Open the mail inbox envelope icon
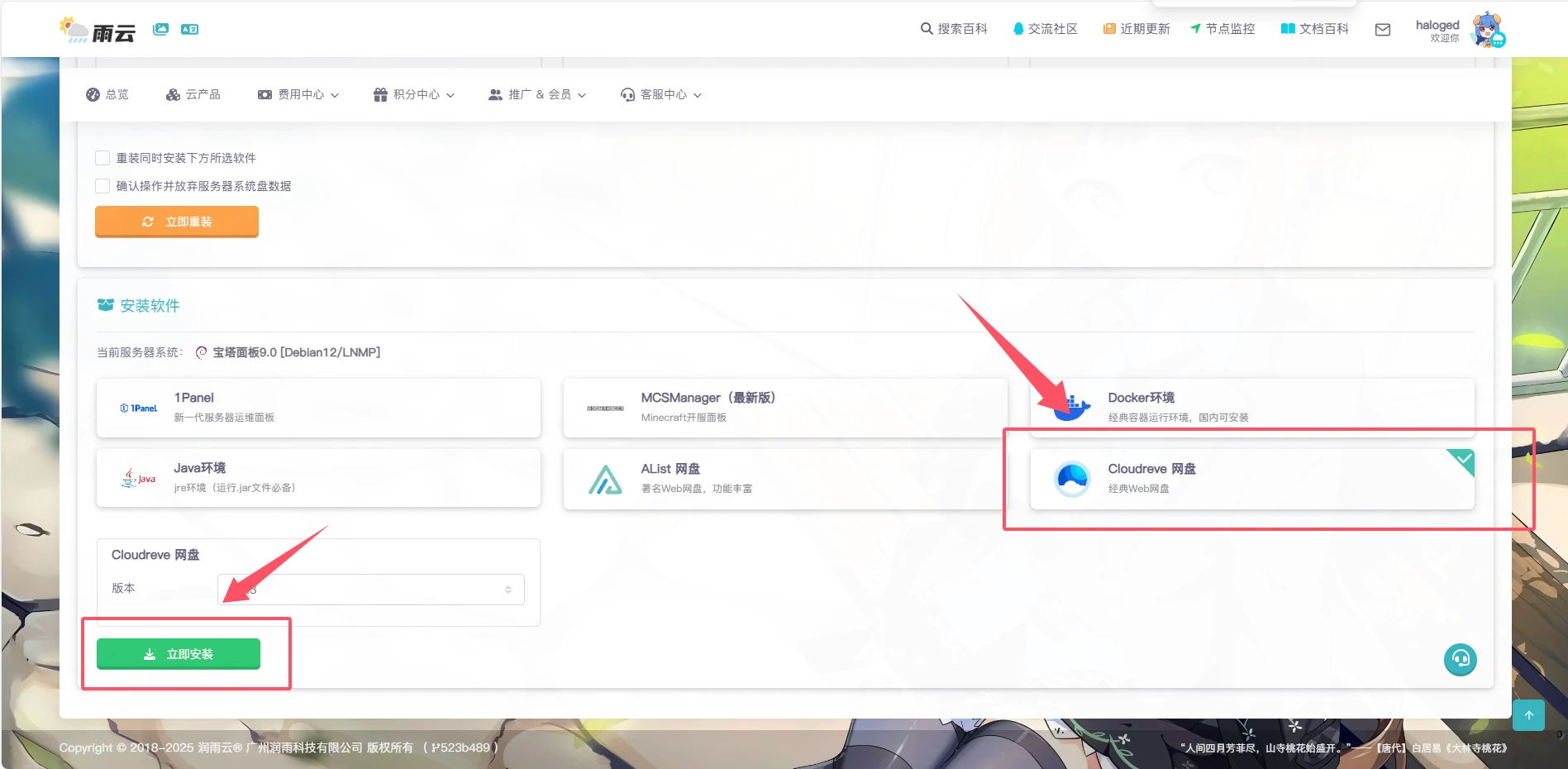Viewport: 1568px width, 769px height. pos(1383,30)
